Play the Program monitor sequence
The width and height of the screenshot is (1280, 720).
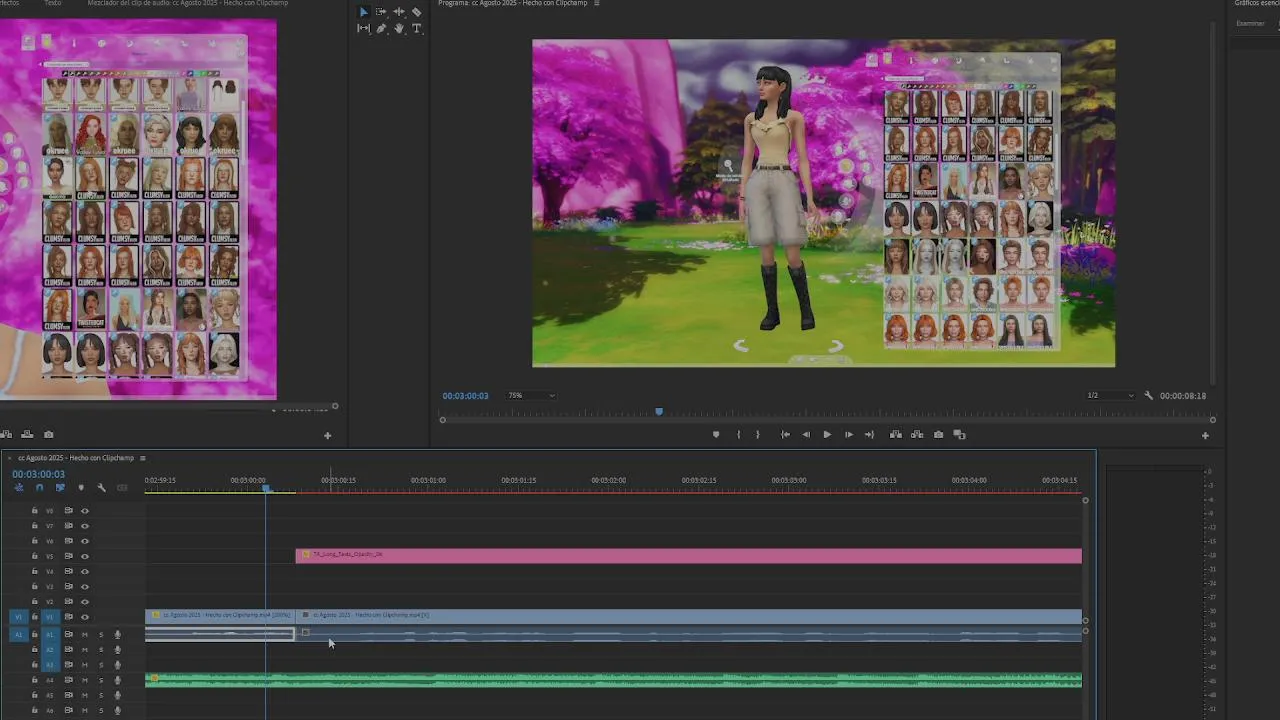(x=827, y=435)
